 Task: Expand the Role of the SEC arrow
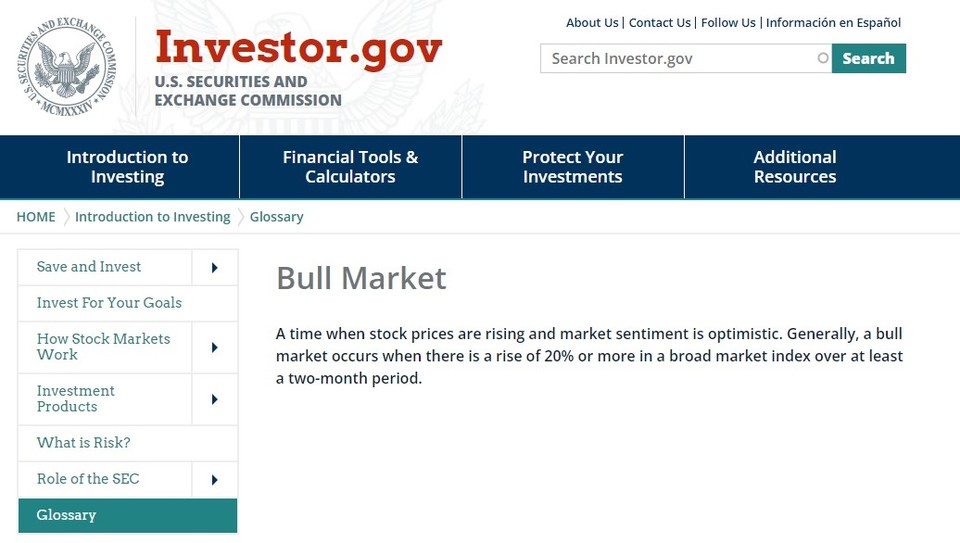[x=215, y=479]
